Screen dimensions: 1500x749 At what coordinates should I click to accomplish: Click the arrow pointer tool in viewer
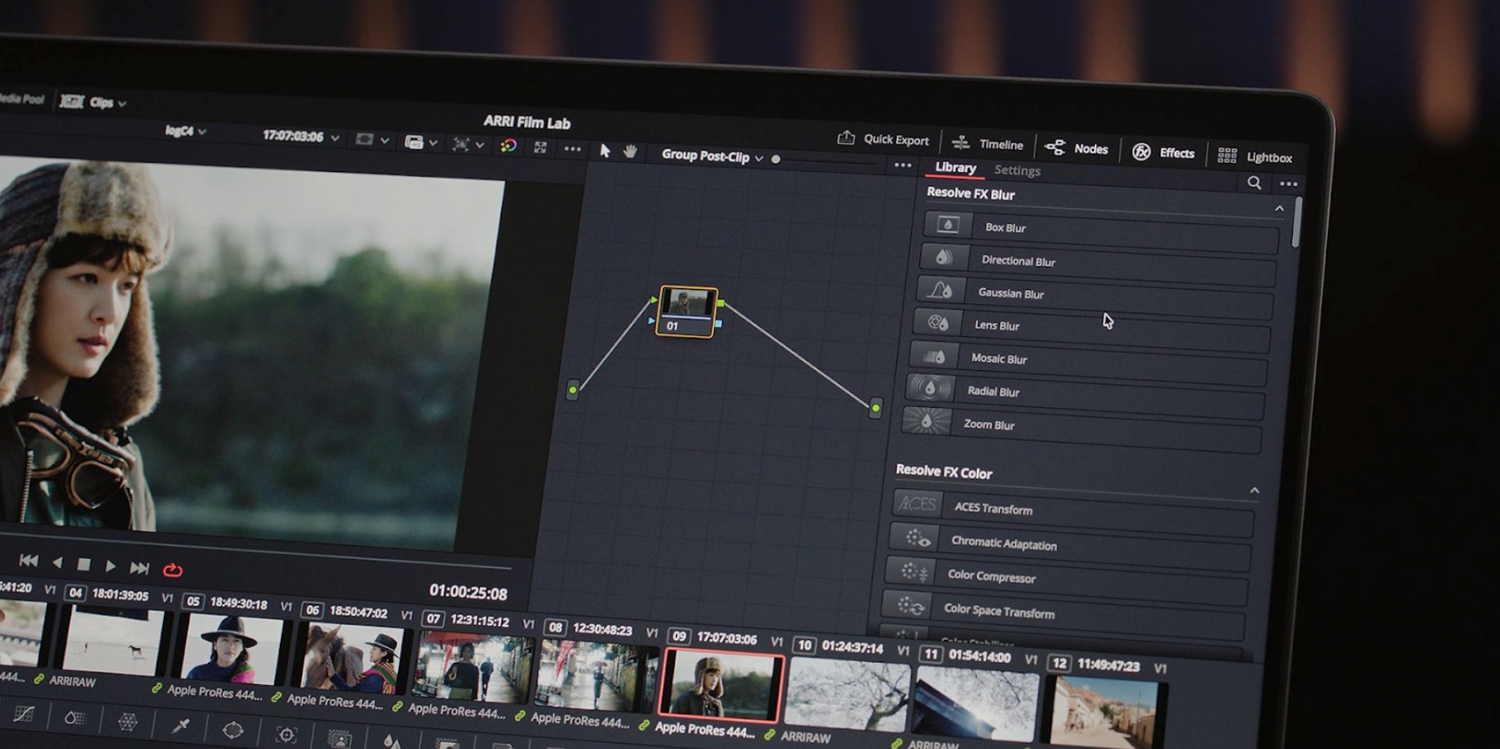[x=604, y=150]
